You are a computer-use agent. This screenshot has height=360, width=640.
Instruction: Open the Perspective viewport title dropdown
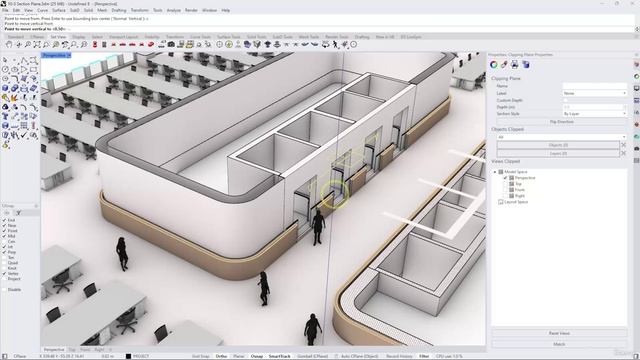(x=69, y=55)
